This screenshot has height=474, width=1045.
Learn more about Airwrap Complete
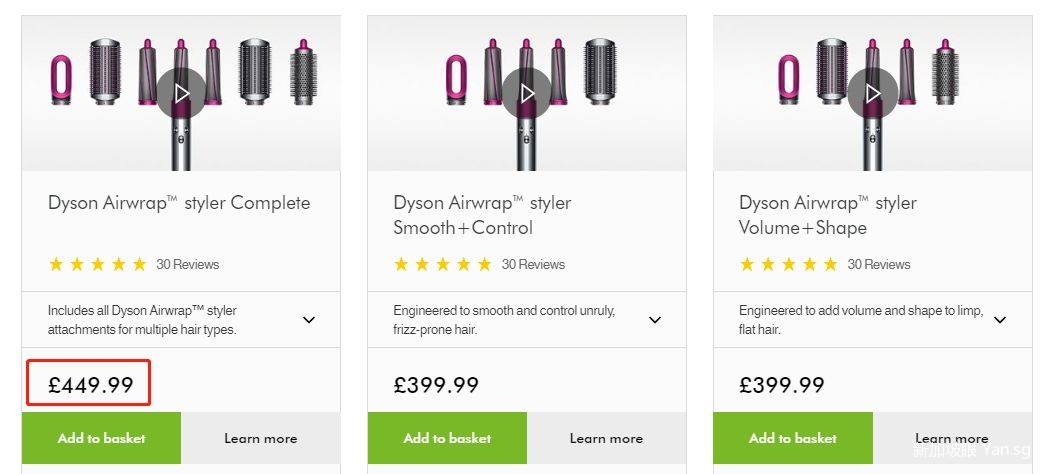(x=260, y=438)
